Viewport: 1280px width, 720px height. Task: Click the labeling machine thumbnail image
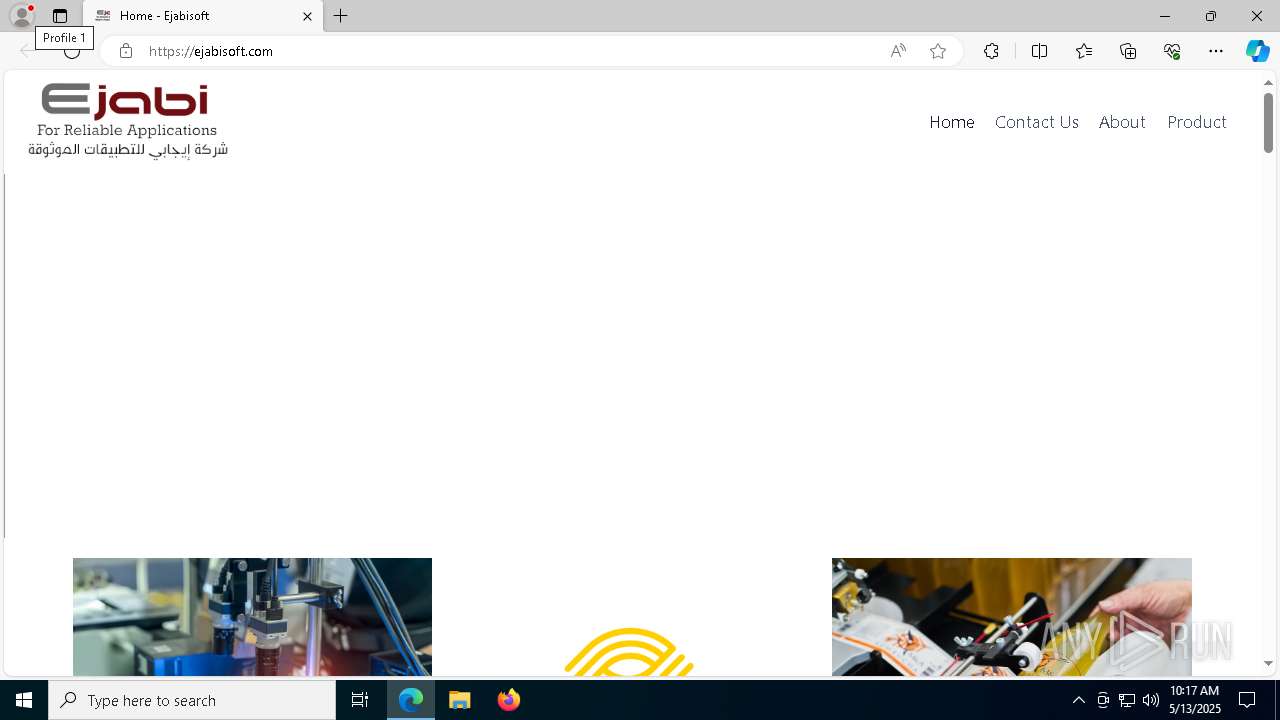click(x=1012, y=617)
